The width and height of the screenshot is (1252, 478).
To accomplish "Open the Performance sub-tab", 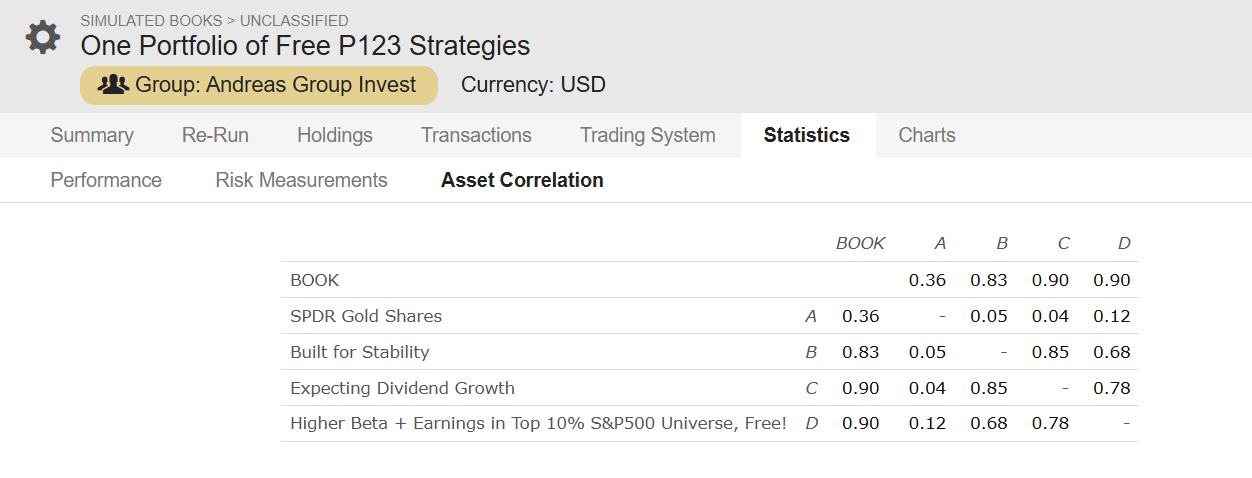I will click(x=106, y=180).
